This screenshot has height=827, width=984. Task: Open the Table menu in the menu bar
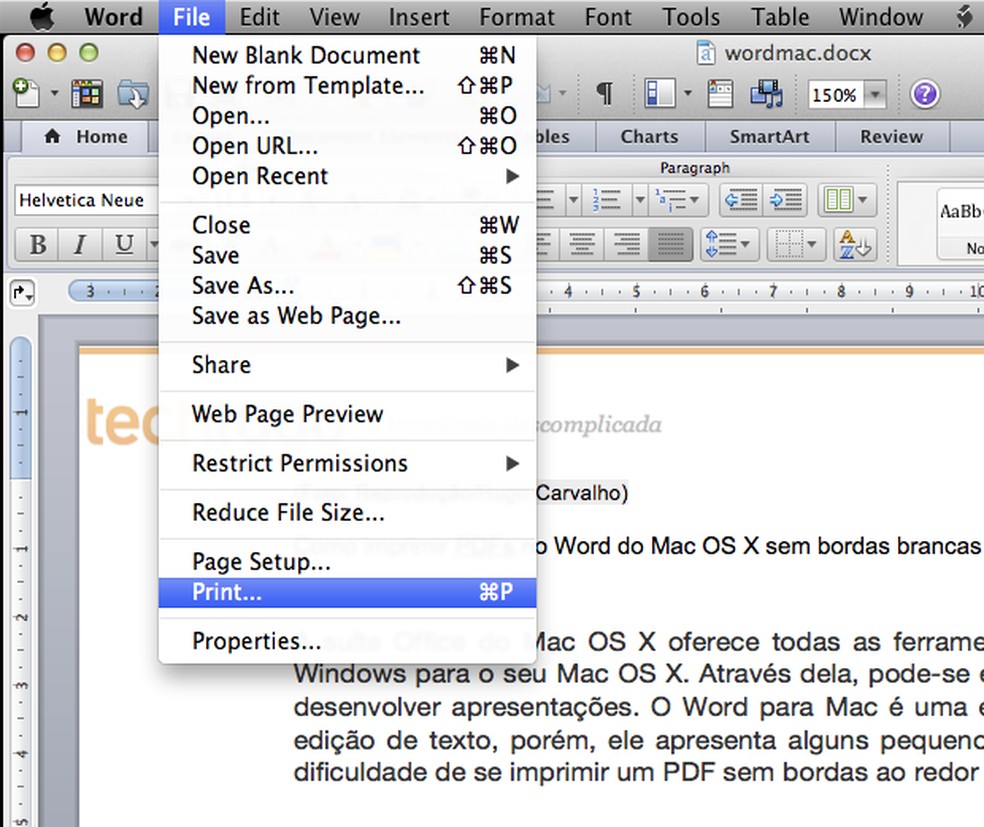pos(779,17)
